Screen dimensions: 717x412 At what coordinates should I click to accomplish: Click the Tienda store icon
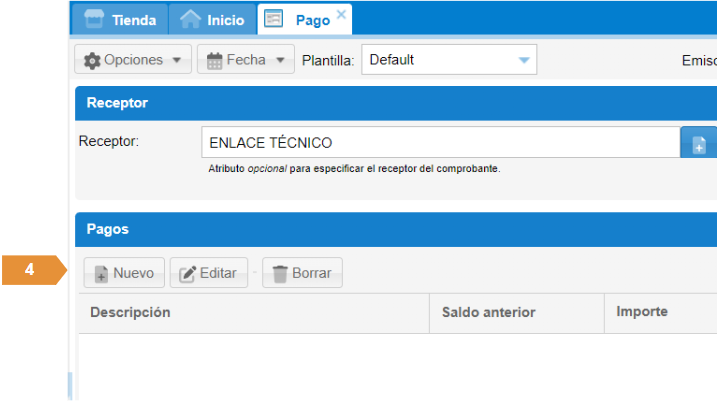tap(94, 19)
